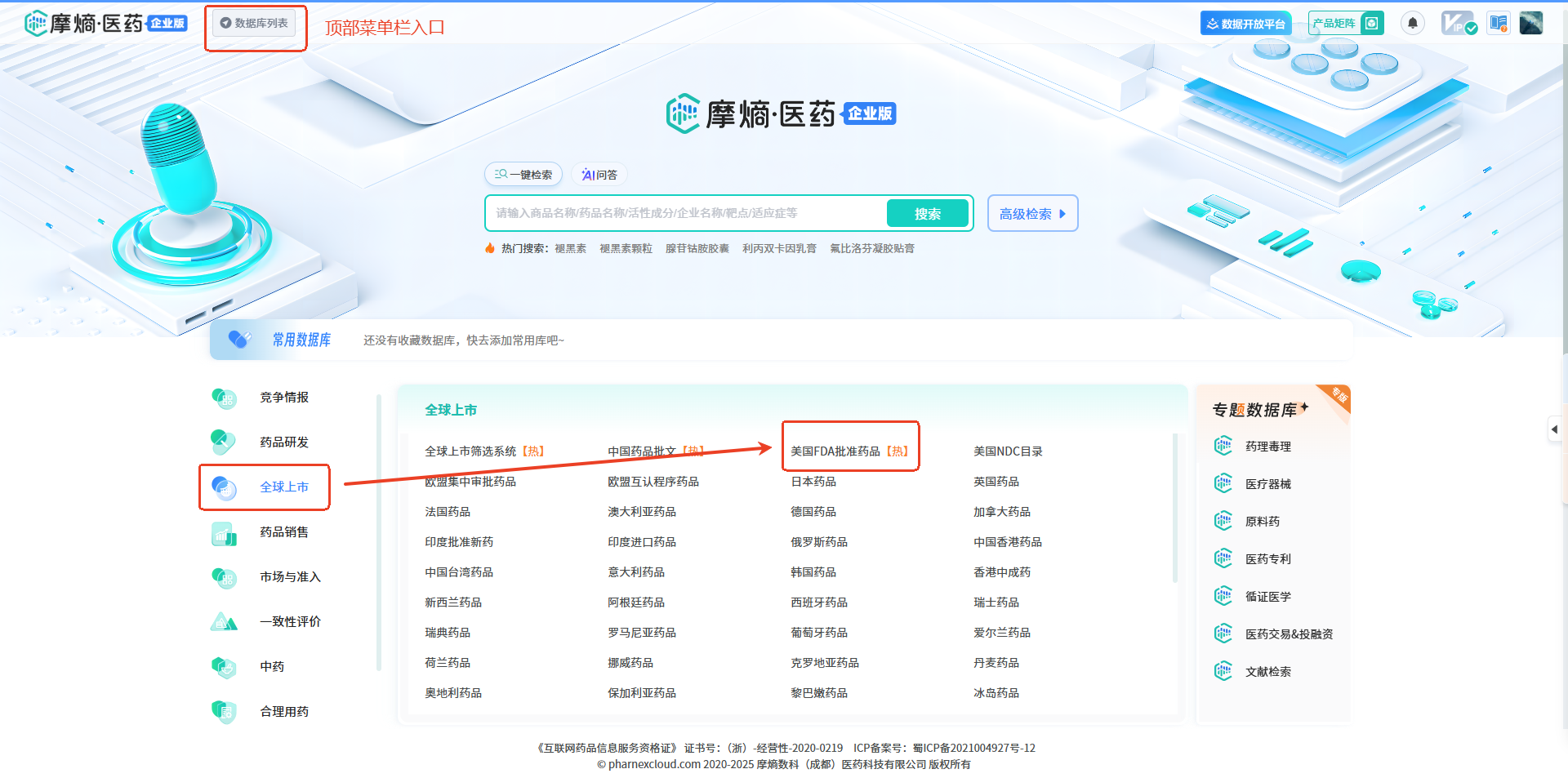The image size is (1568, 778).
Task: Open 欧盟集中审批药品 database
Action: 470,482
